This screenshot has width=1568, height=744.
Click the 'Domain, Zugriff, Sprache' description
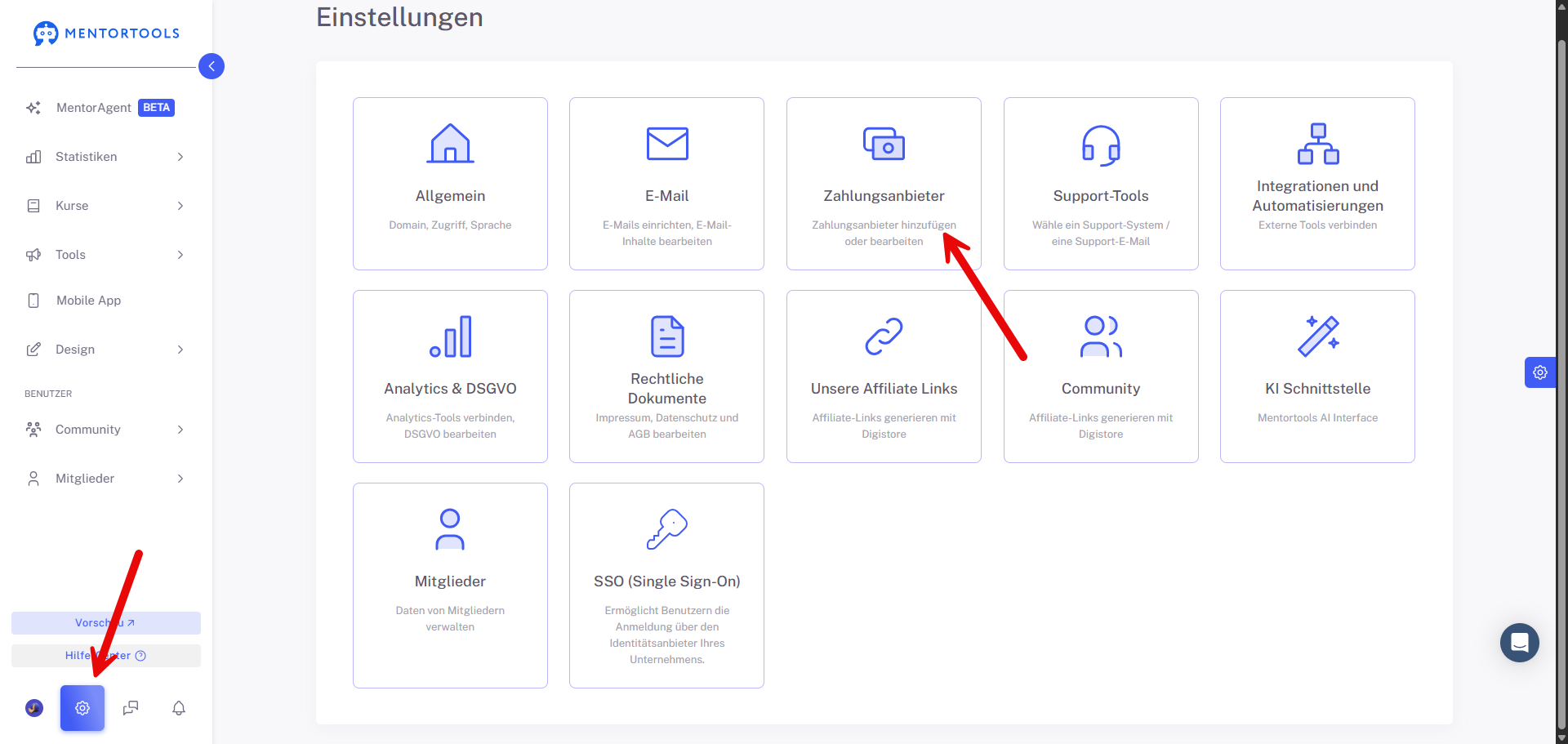(450, 225)
